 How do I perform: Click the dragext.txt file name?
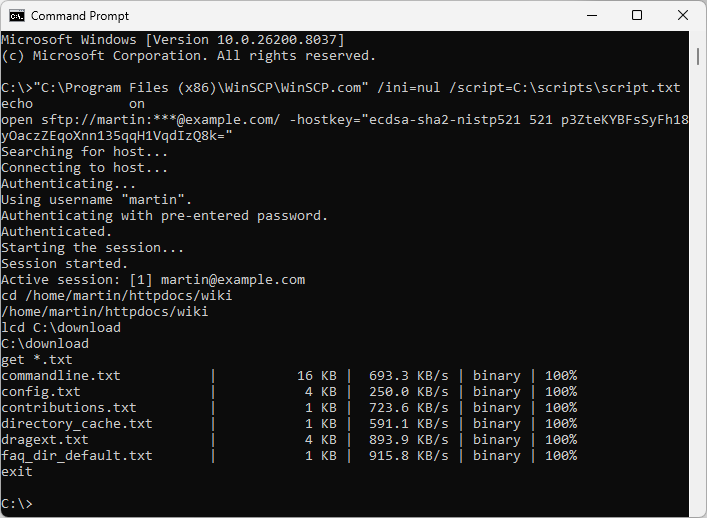click(x=45, y=440)
